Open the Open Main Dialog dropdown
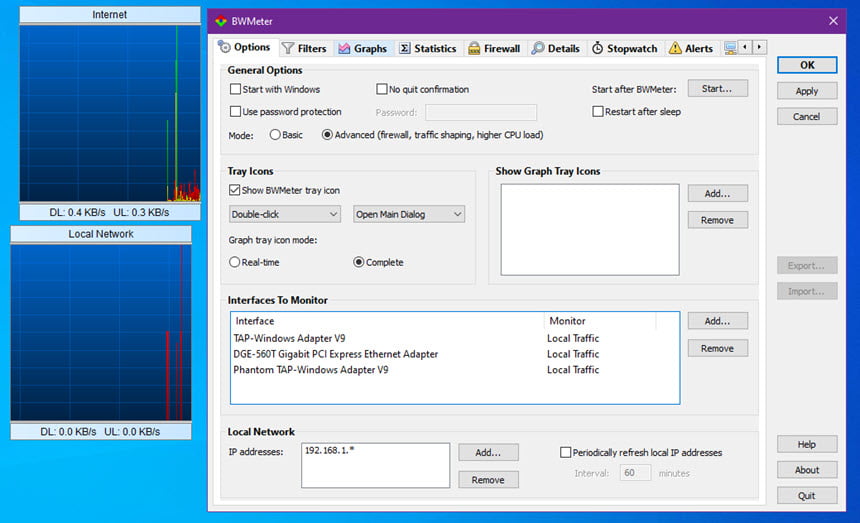Screen dimensions: 860x523 pyautogui.click(x=409, y=214)
